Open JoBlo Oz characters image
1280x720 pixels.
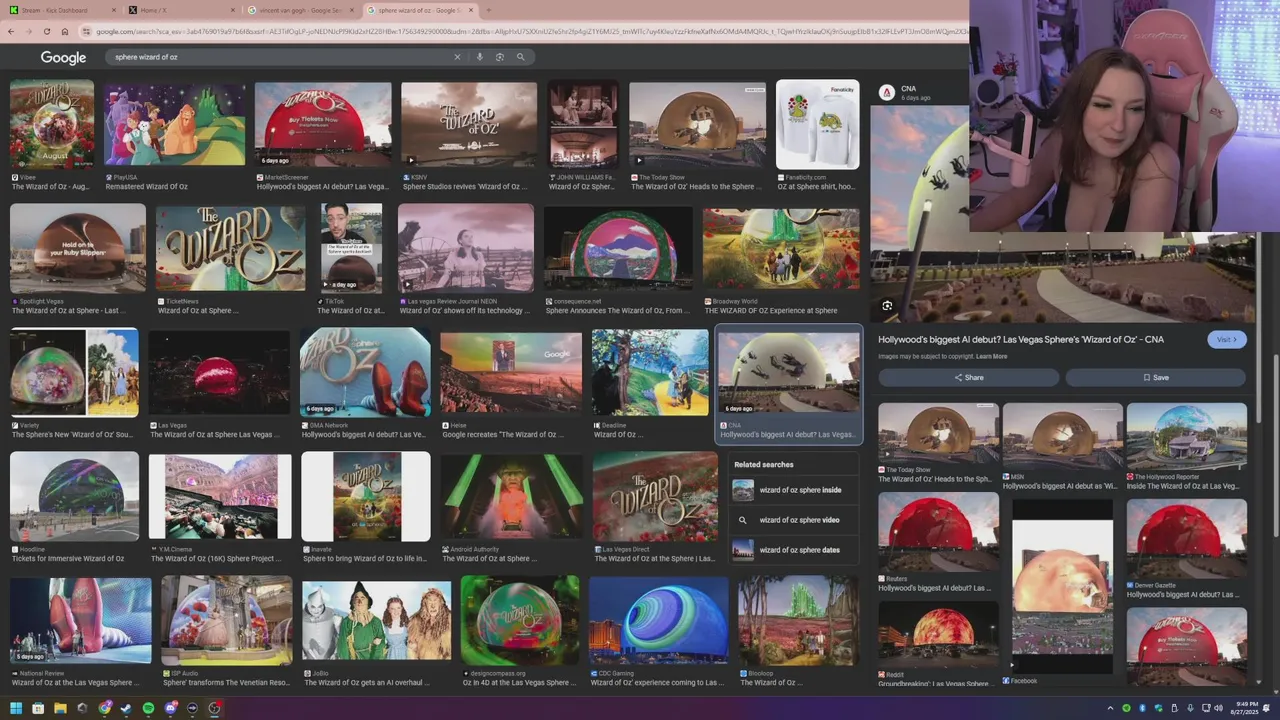(376, 620)
